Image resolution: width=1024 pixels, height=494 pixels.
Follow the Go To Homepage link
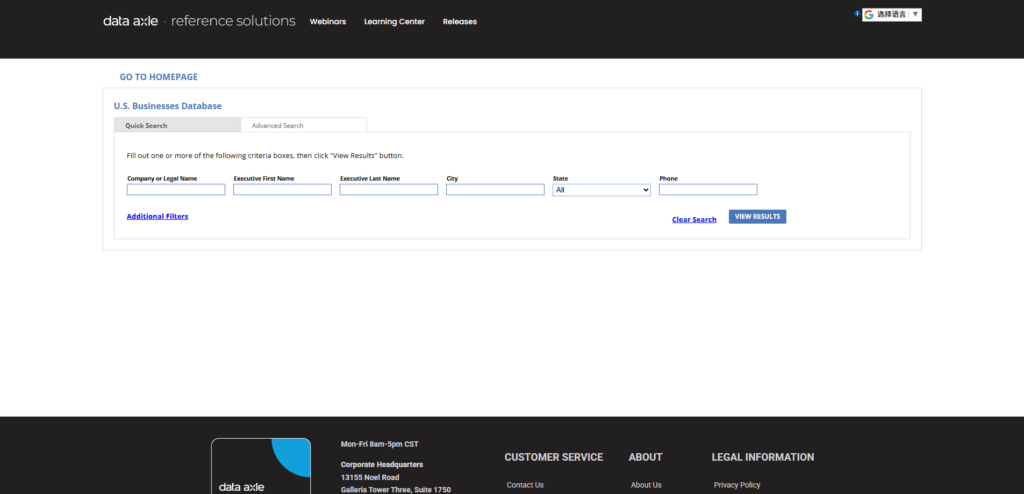pos(158,77)
